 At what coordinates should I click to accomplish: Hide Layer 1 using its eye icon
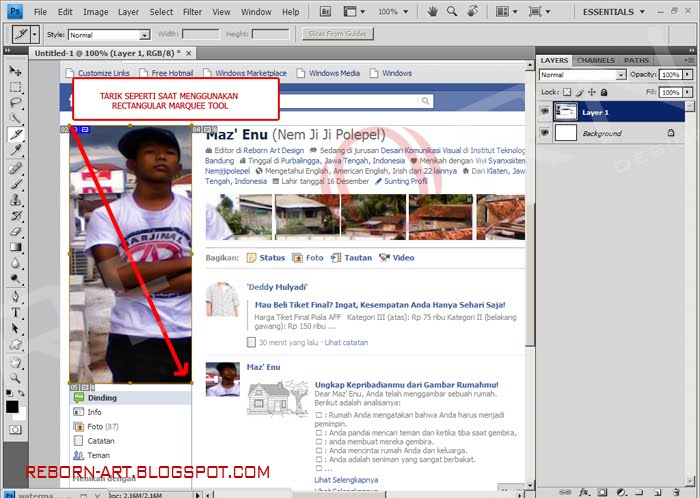tap(544, 112)
